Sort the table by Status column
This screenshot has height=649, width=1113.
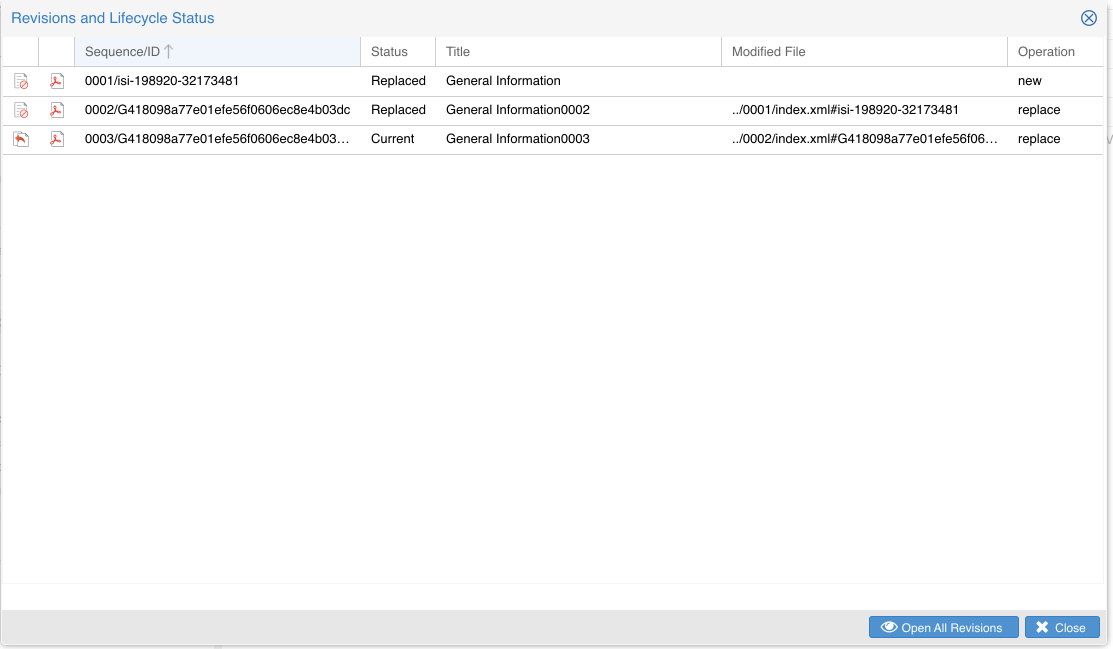389,52
